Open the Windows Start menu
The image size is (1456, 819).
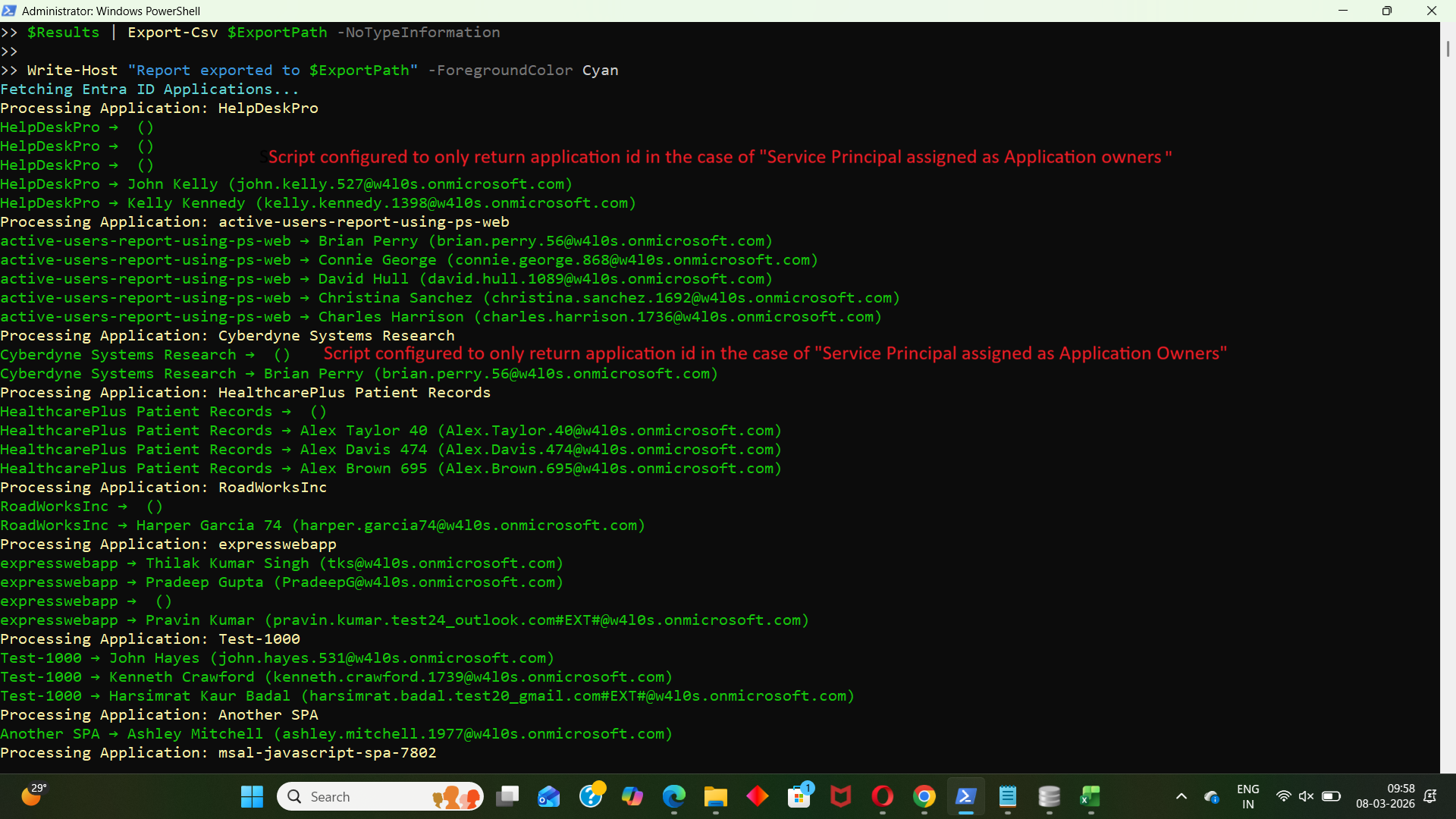[x=252, y=796]
